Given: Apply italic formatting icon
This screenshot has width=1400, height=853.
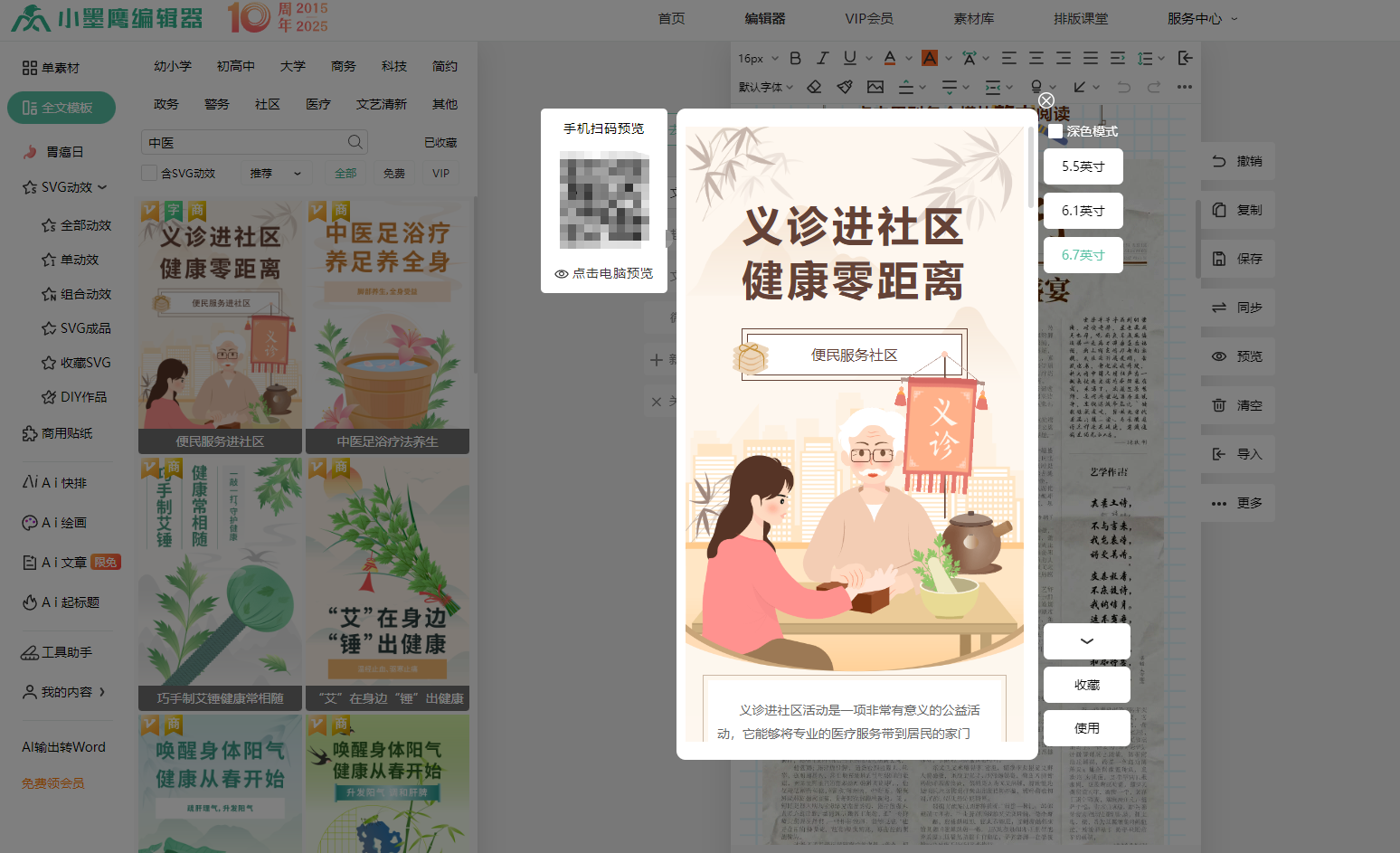Looking at the screenshot, I should (x=822, y=58).
